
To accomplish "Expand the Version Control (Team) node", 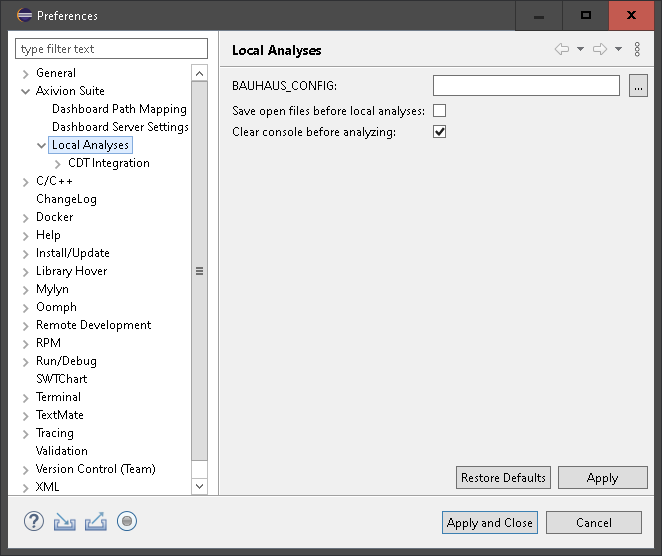I will click(x=26, y=470).
